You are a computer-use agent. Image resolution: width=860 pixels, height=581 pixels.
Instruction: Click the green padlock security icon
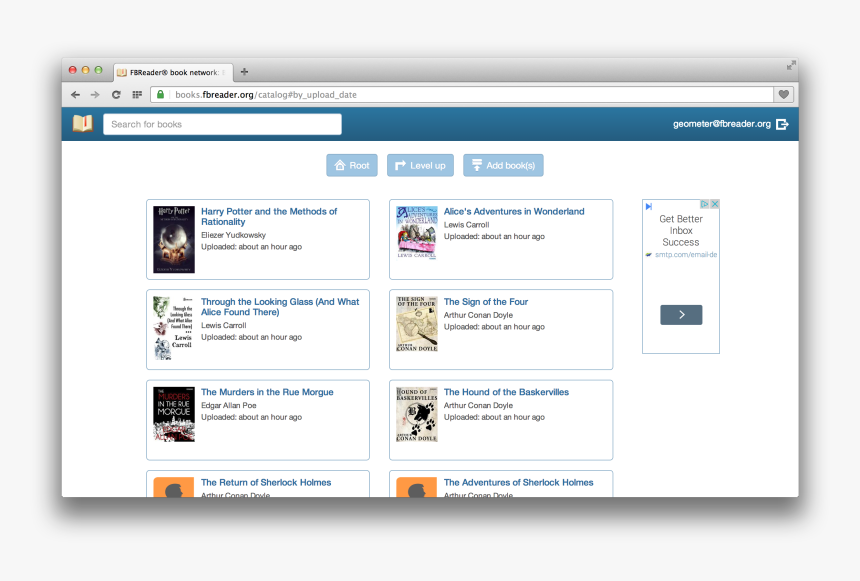pos(160,94)
